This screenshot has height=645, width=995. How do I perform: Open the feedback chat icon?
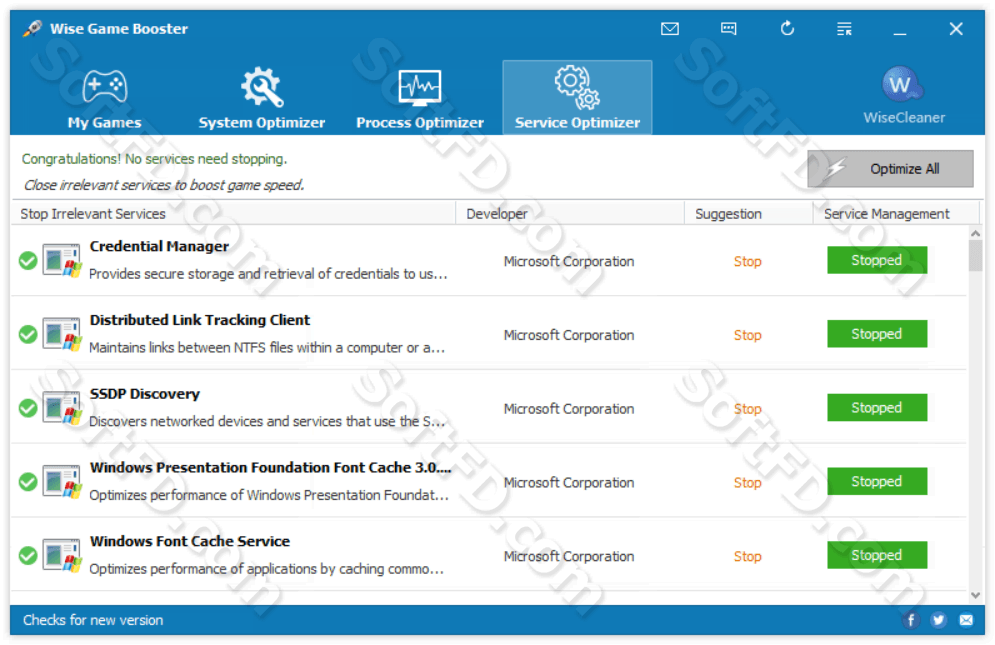click(728, 29)
